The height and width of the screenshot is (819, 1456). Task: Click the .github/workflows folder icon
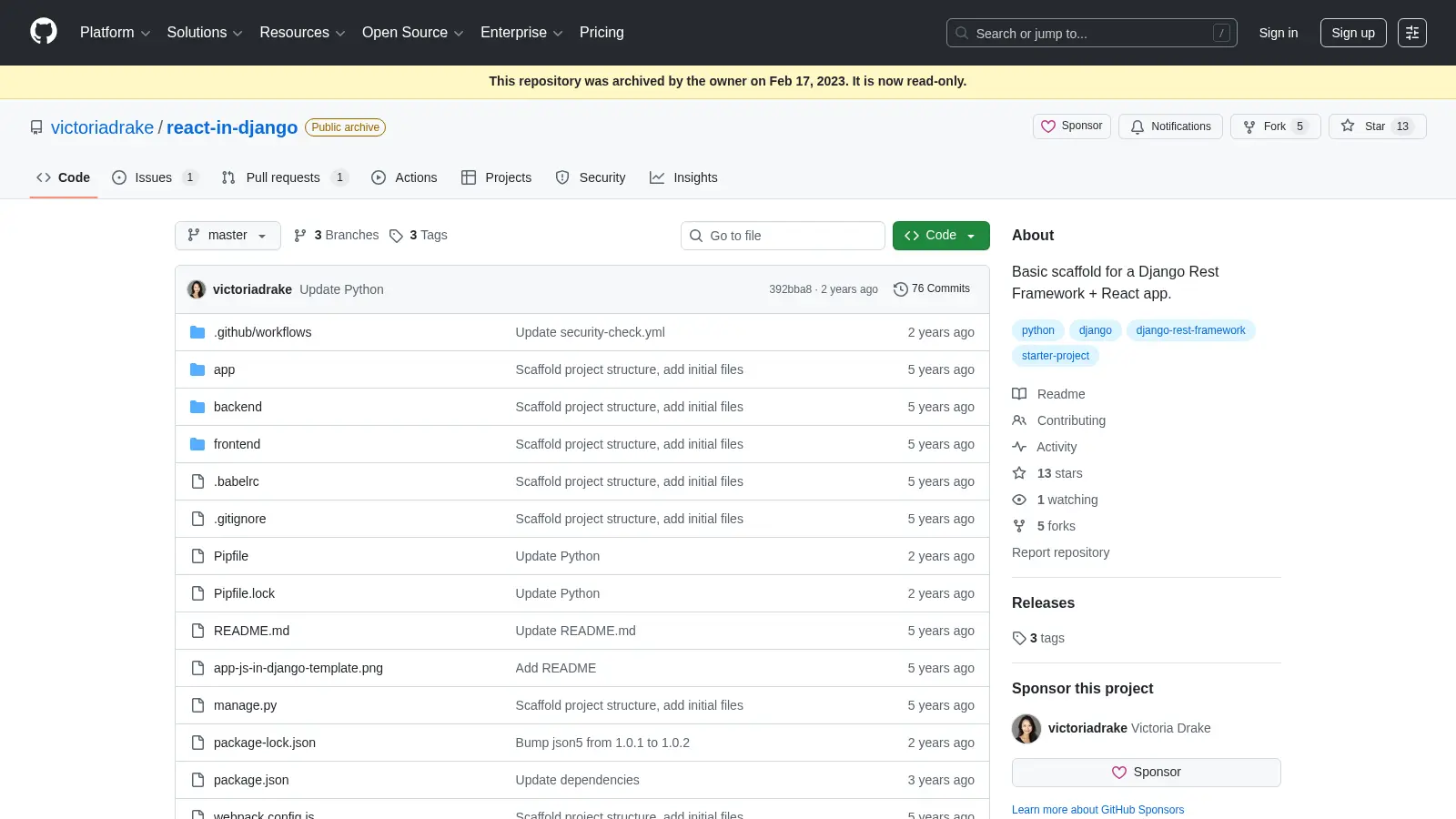[x=197, y=332]
